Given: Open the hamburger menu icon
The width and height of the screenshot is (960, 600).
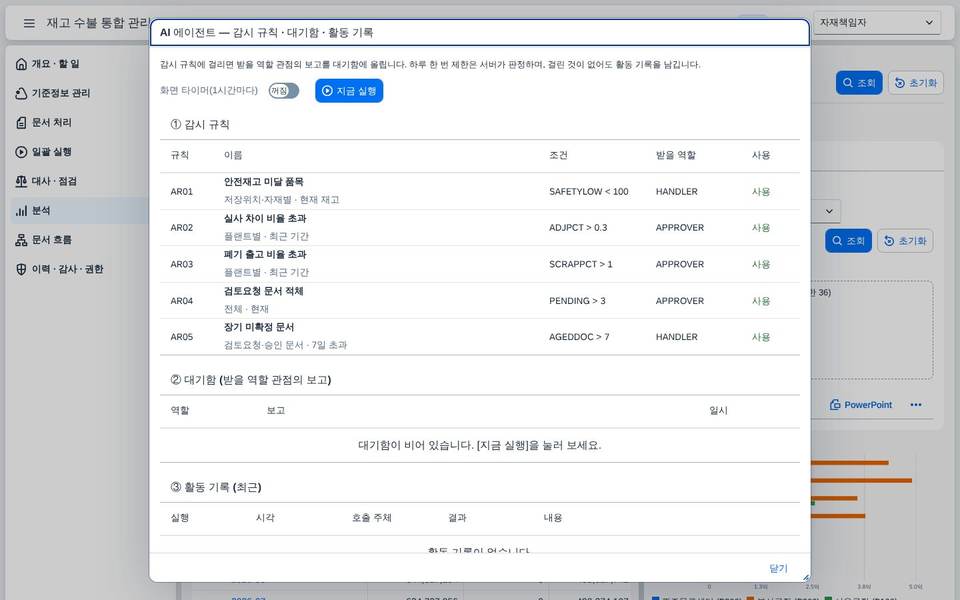Looking at the screenshot, I should tap(29, 23).
